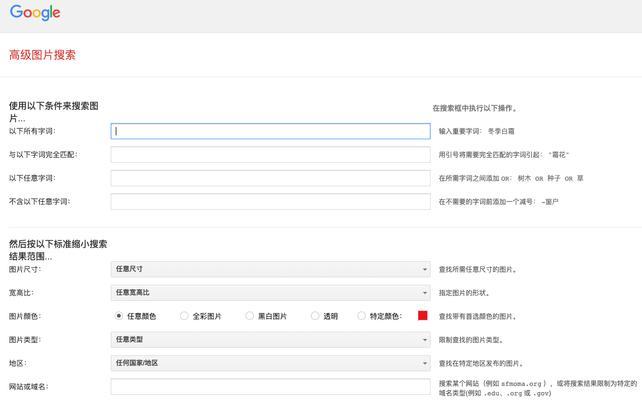
Task: Click the 以下任意字词 label
Action: pos(32,178)
